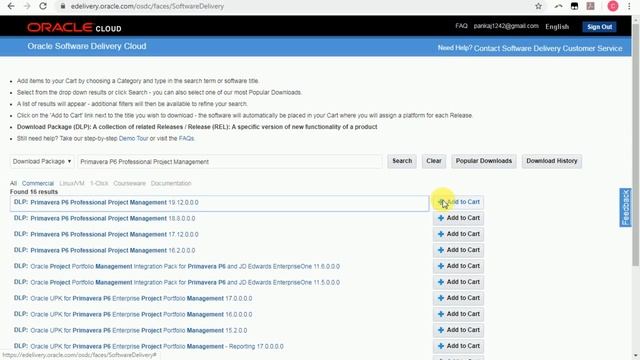Add Primavera P6 Professional 19.12.0.0.0 to cart

pos(458,202)
